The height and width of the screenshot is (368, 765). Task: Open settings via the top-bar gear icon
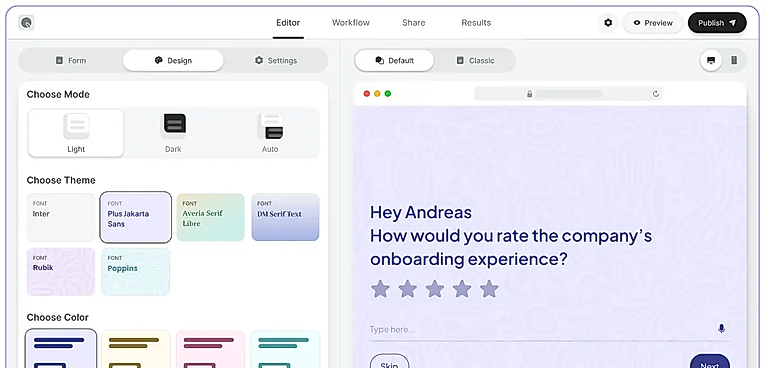point(608,23)
